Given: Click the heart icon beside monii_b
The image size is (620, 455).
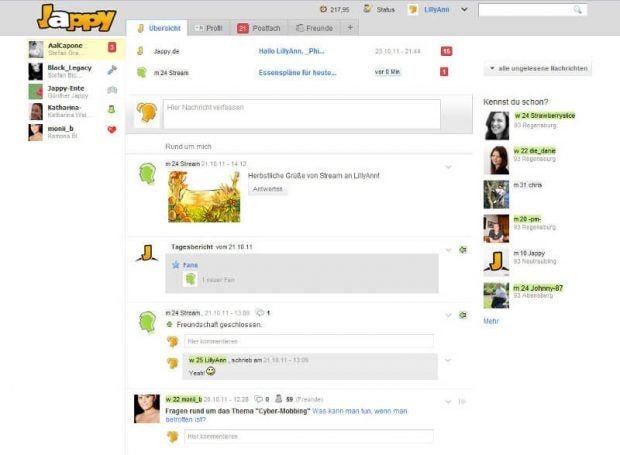Looking at the screenshot, I should (112, 130).
